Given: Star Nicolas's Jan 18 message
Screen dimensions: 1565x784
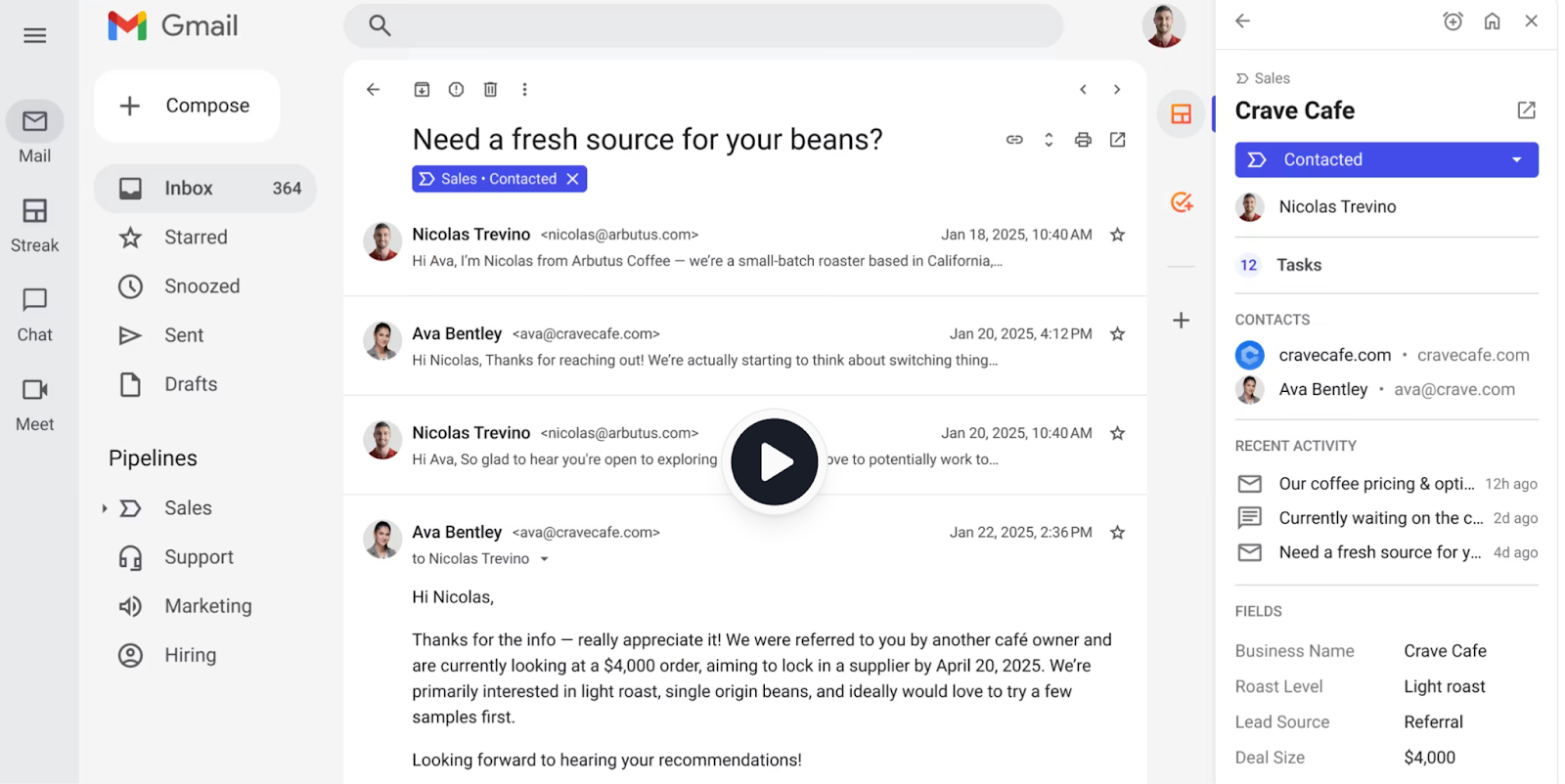Looking at the screenshot, I should pos(1117,235).
